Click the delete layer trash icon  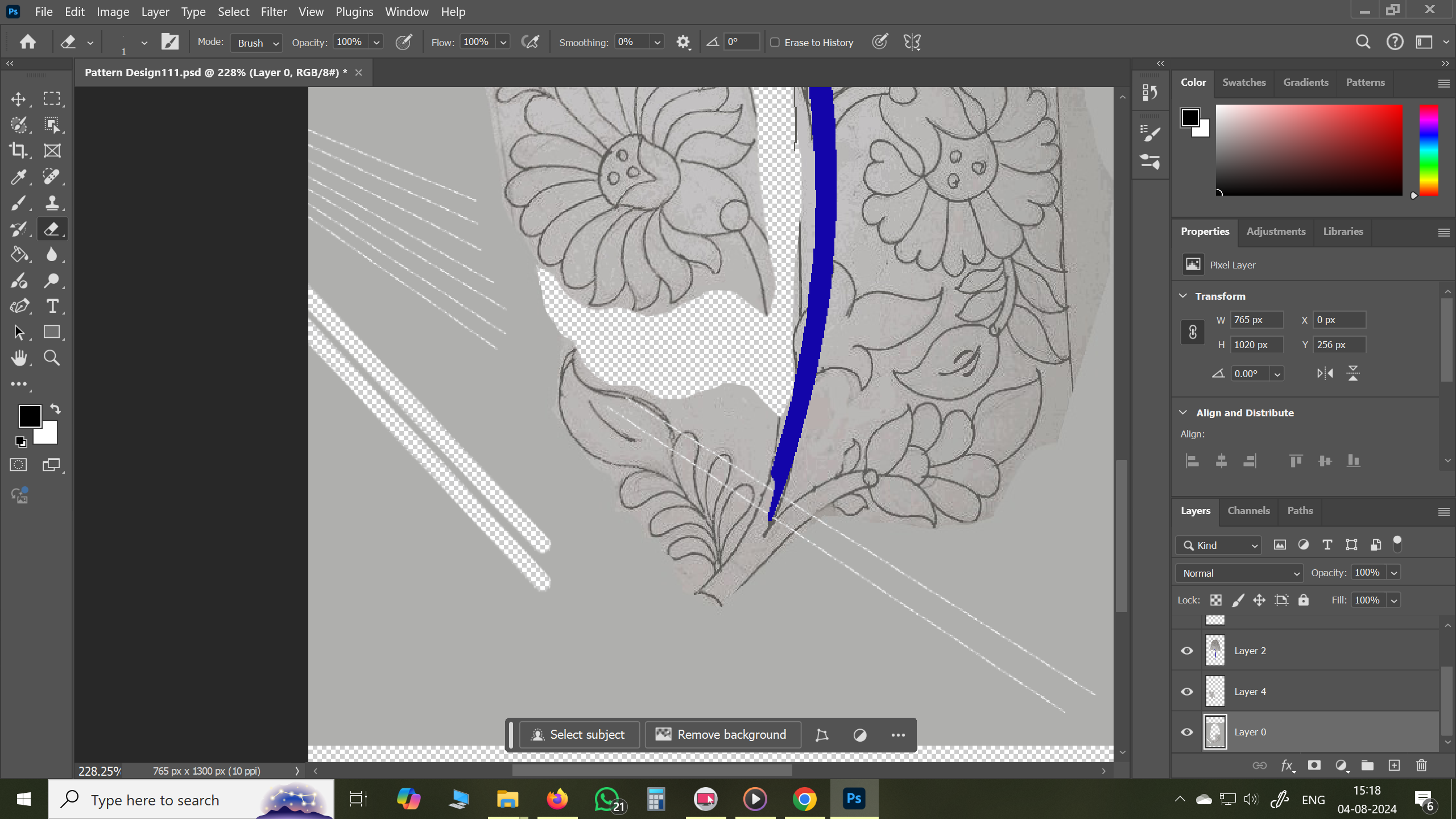(1421, 766)
